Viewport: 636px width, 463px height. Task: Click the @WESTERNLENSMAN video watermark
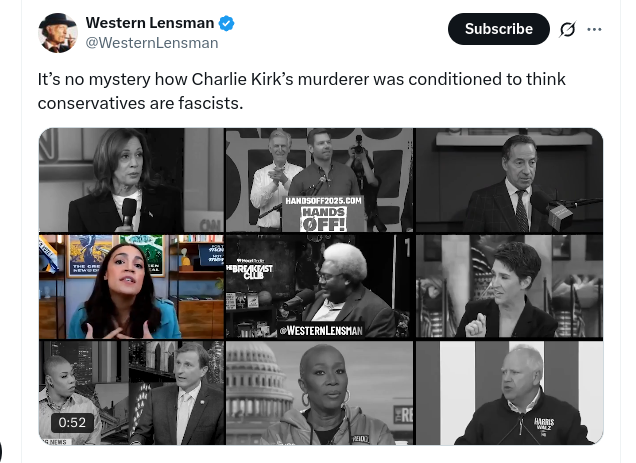tap(321, 331)
